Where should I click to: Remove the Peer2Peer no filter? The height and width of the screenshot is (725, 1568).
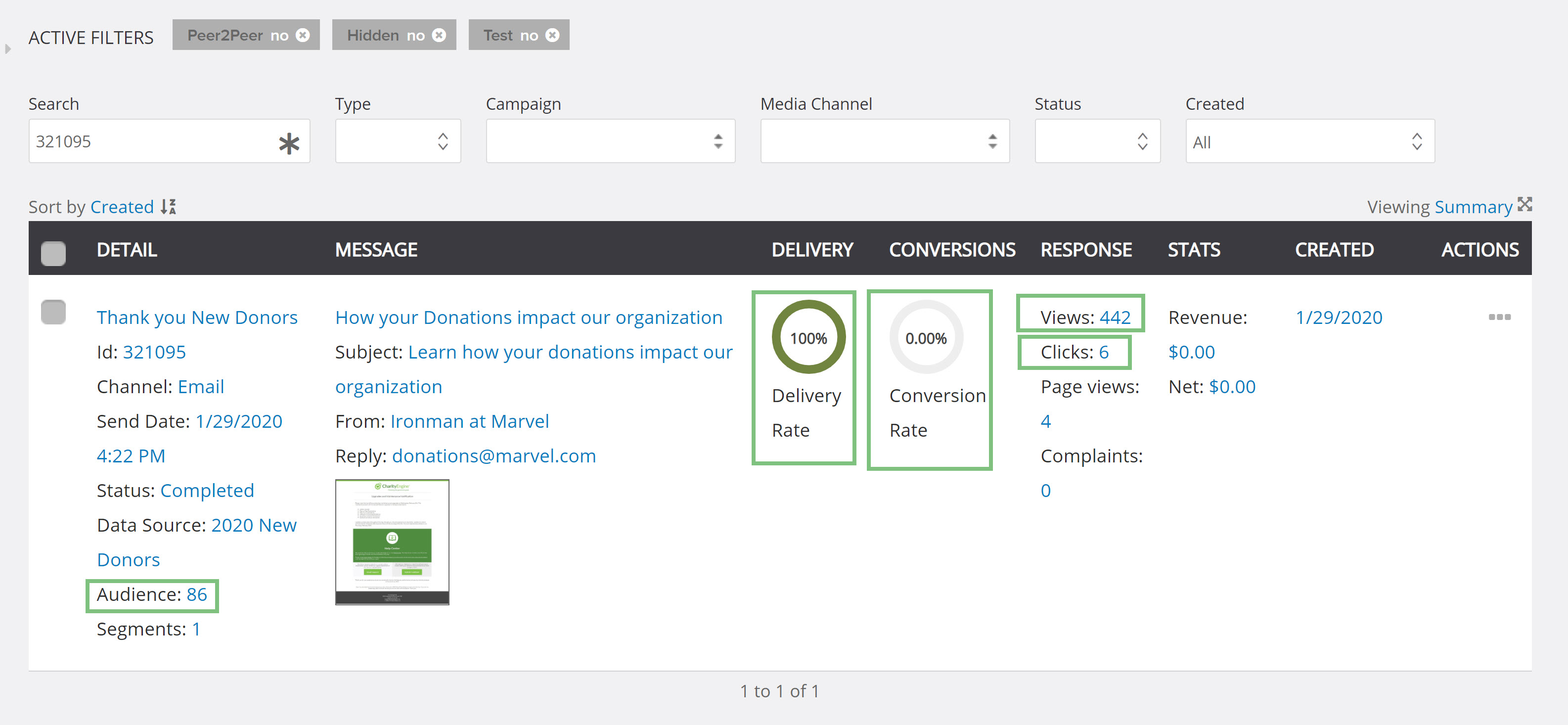[x=303, y=35]
